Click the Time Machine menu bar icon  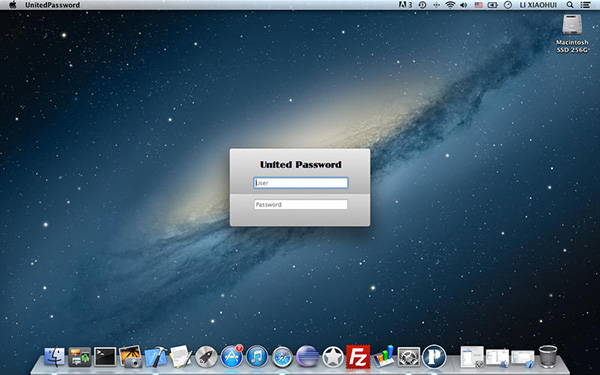pyautogui.click(x=422, y=5)
